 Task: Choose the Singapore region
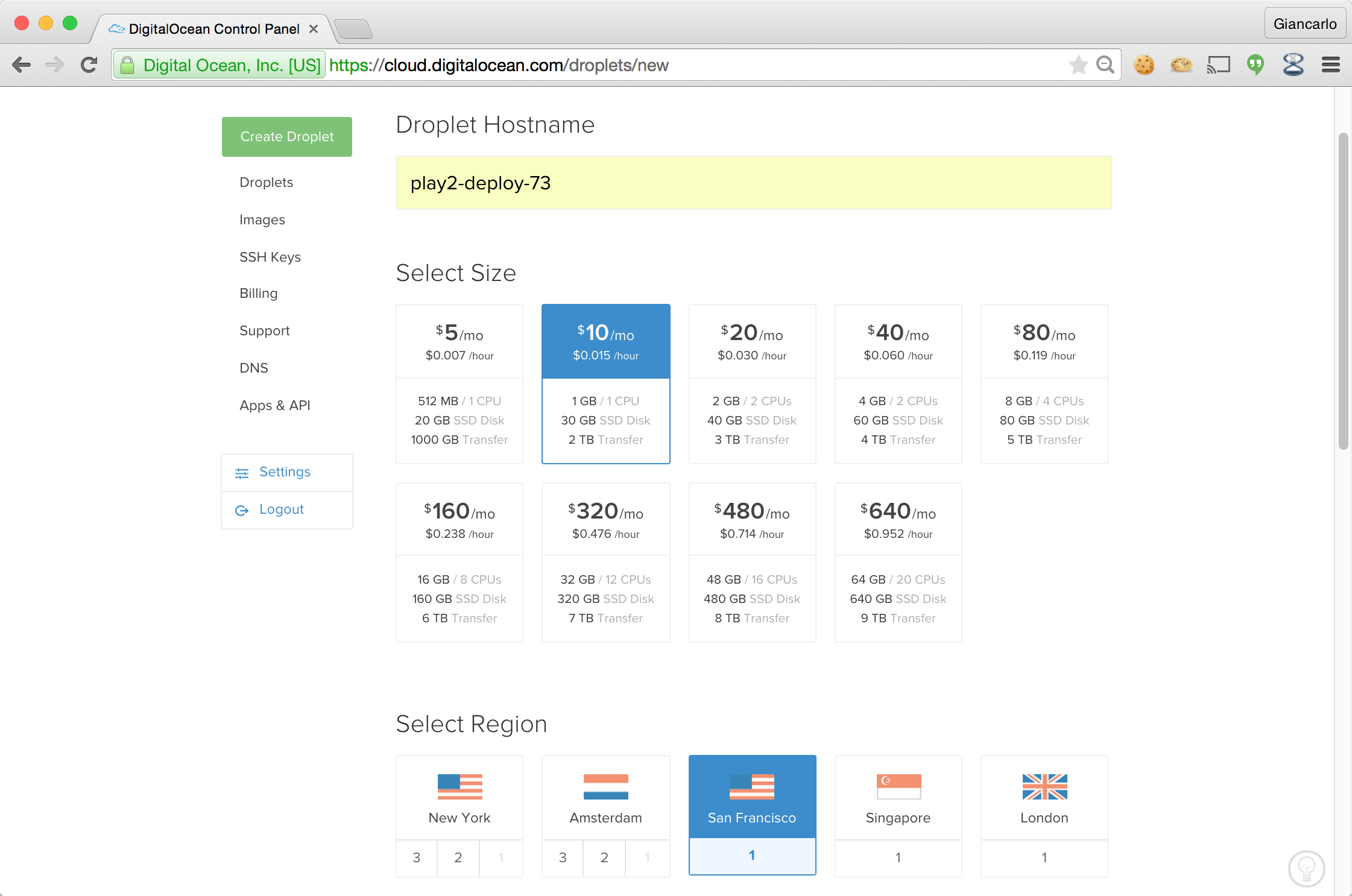tap(899, 797)
